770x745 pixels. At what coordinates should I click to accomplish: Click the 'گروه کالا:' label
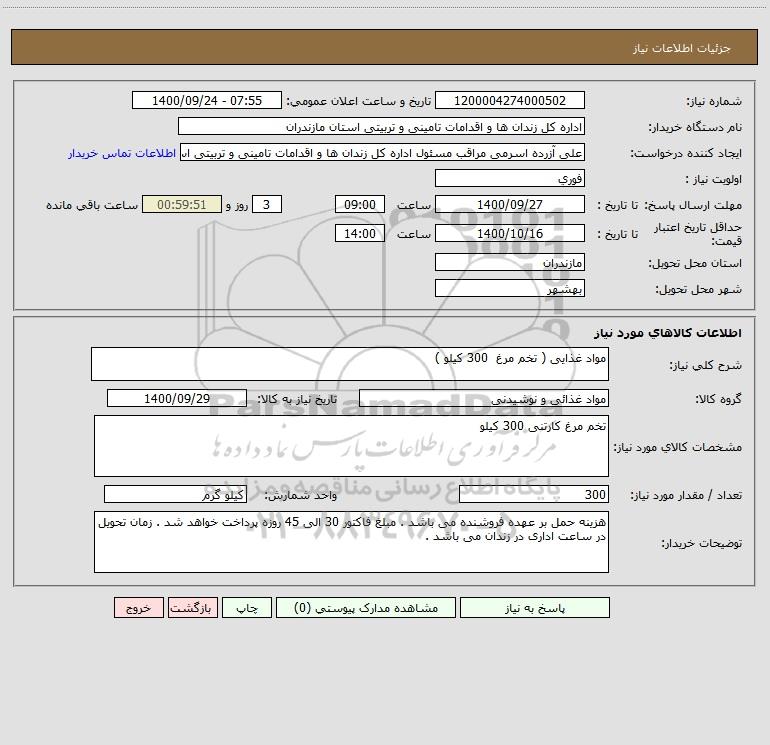718,399
